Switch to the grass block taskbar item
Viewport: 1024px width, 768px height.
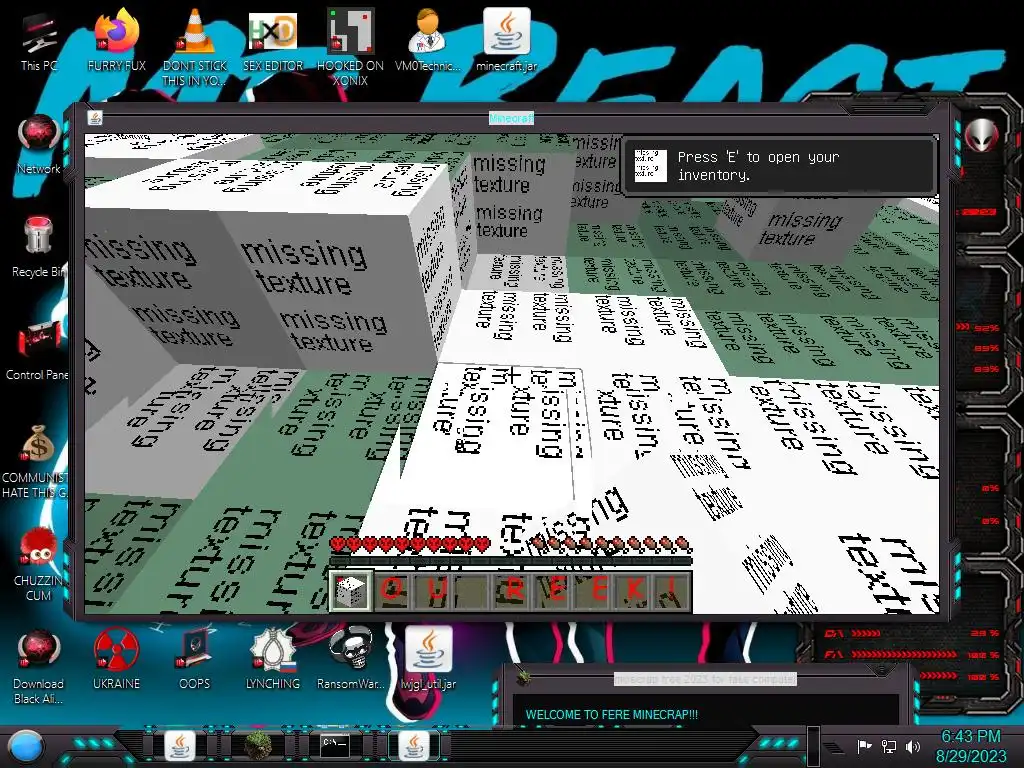pos(257,746)
